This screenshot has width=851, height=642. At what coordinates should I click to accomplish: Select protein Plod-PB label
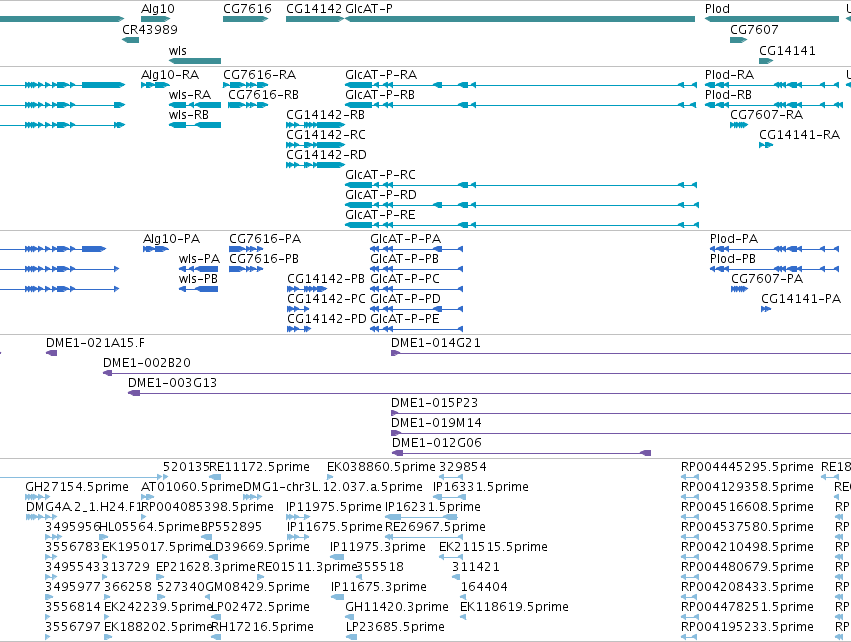(x=733, y=259)
